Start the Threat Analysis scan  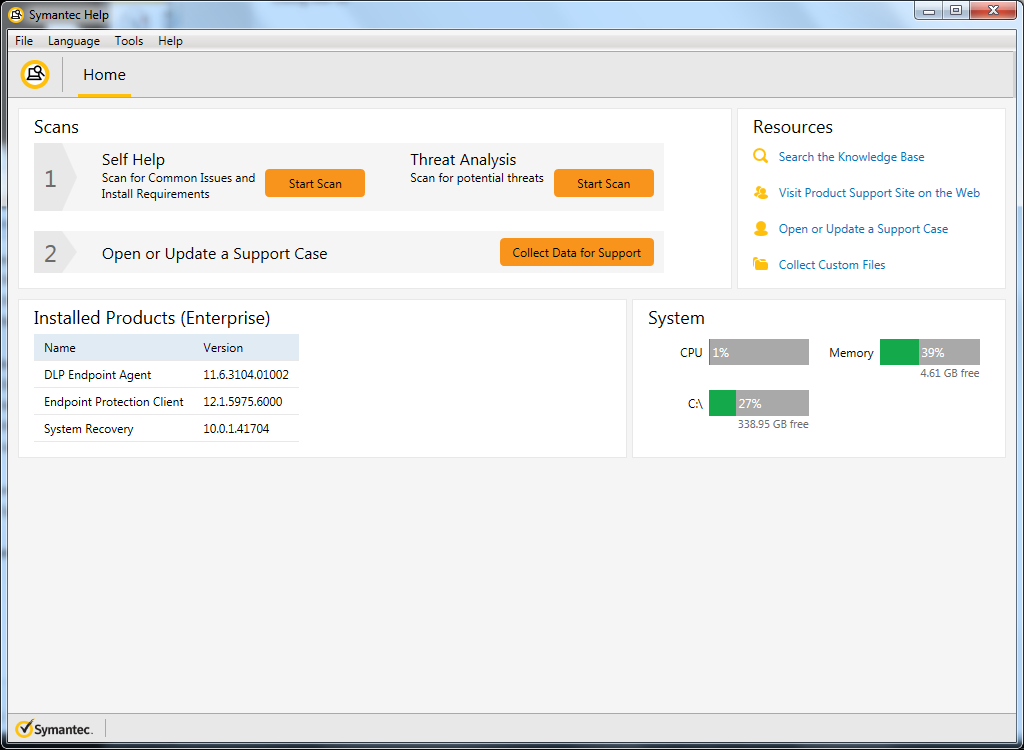click(603, 183)
